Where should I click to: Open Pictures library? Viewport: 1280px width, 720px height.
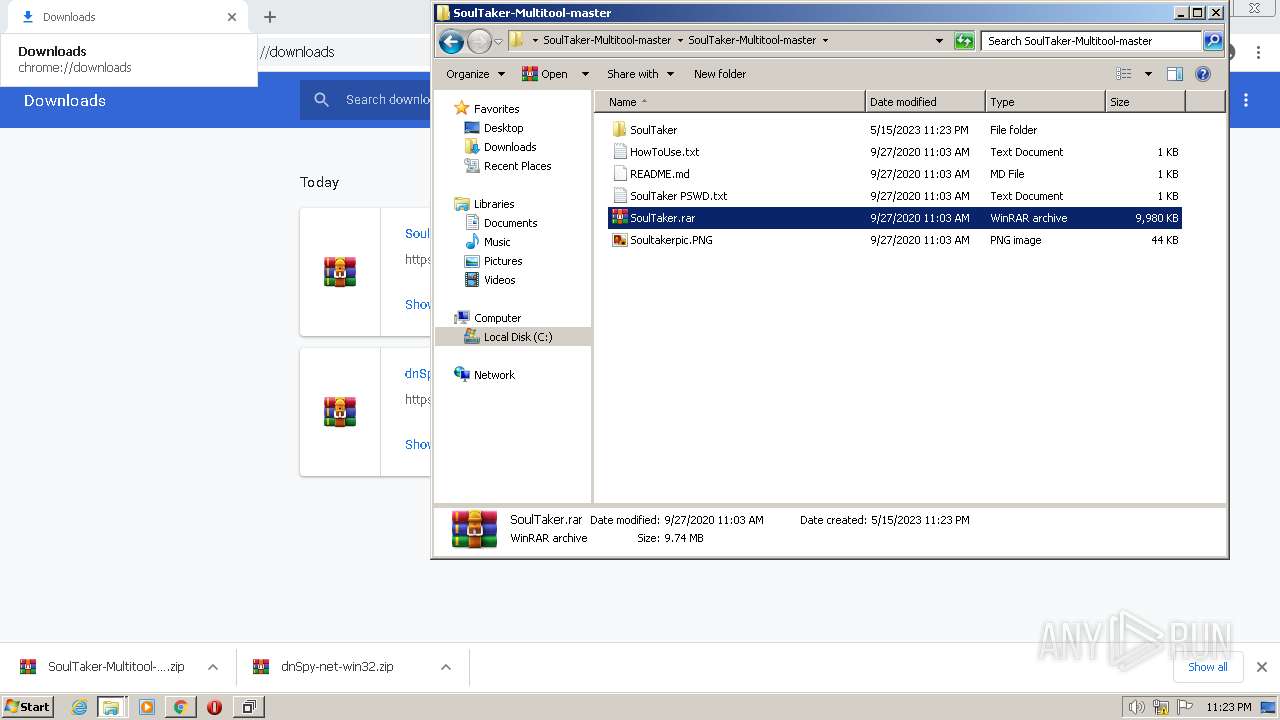point(503,261)
